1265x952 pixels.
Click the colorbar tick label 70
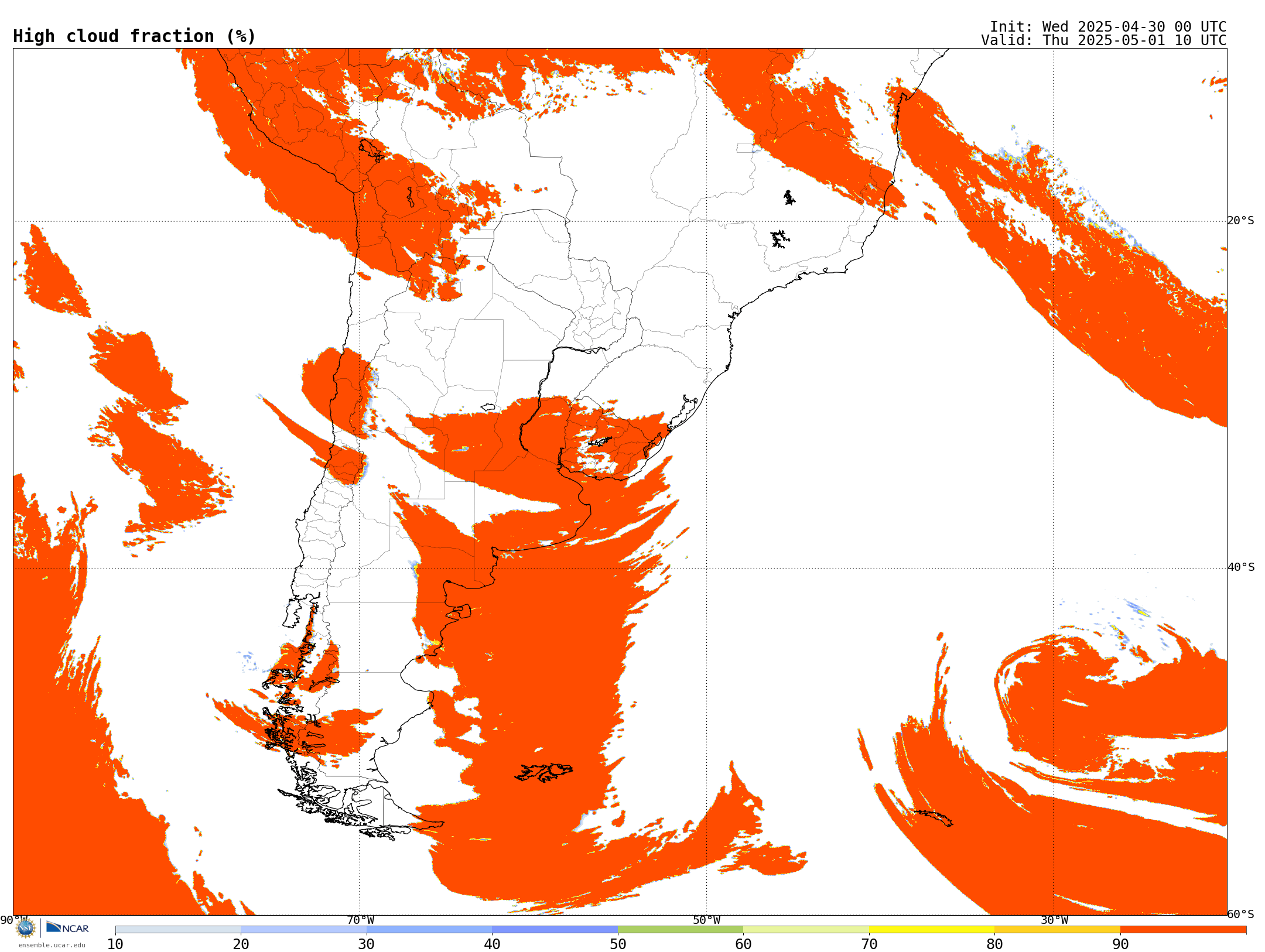[869, 944]
